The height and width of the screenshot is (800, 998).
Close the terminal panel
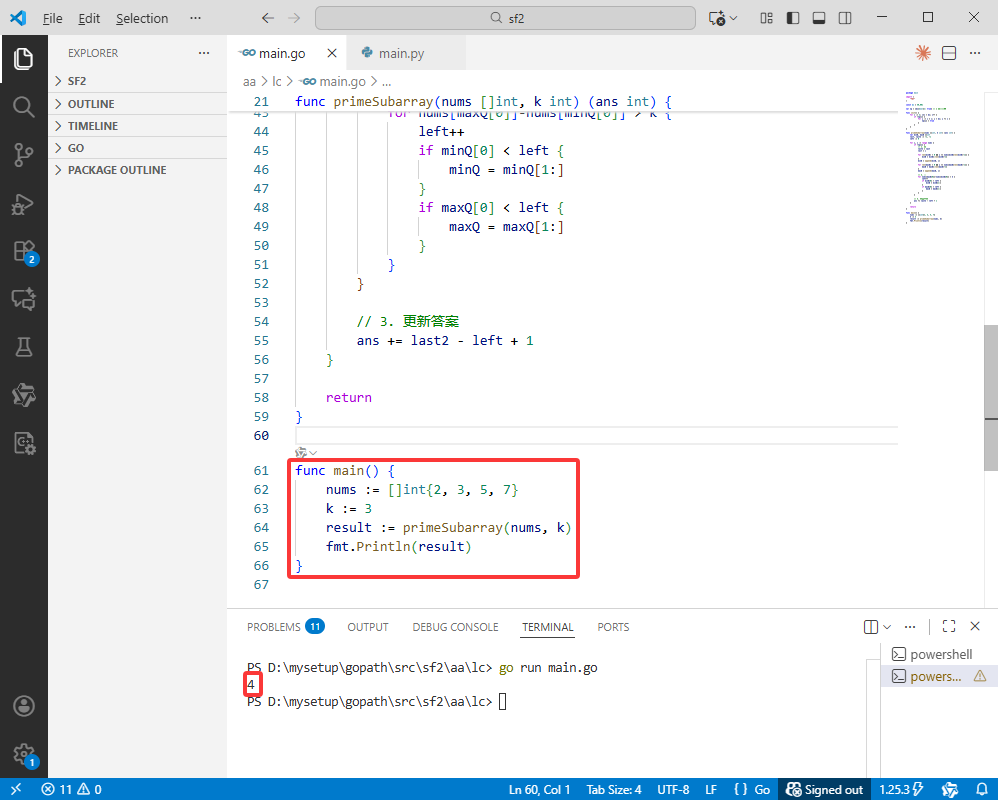(x=975, y=626)
